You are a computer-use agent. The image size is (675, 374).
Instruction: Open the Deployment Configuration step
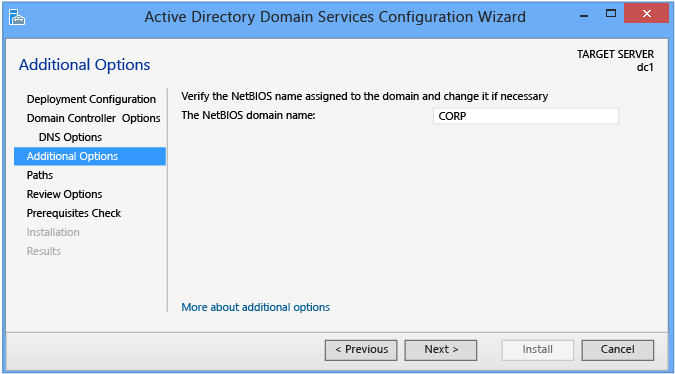point(91,99)
